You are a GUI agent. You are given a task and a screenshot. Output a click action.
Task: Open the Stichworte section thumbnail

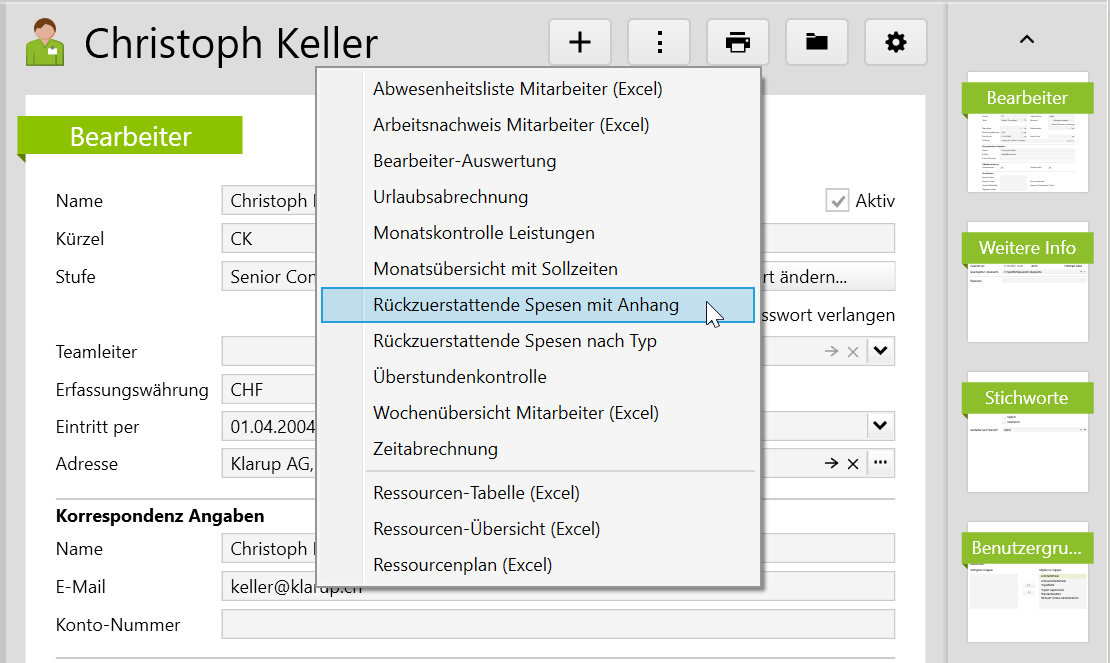pyautogui.click(x=1027, y=433)
